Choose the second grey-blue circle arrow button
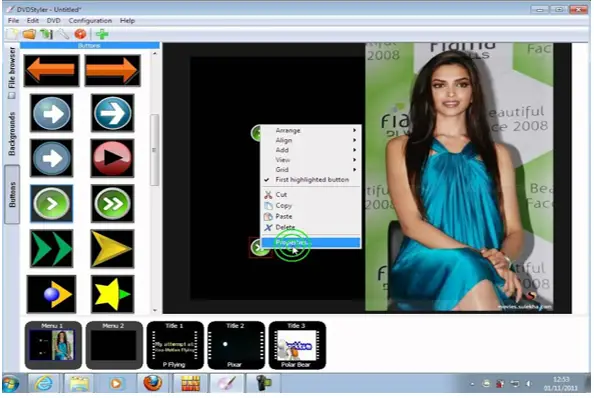The width and height of the screenshot is (594, 398). point(52,158)
